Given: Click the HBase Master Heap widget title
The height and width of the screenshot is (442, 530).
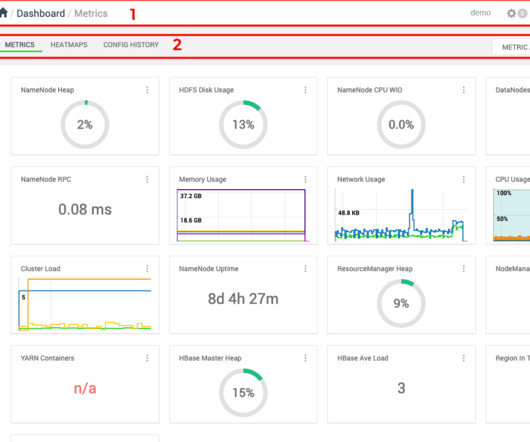Looking at the screenshot, I should (x=210, y=358).
